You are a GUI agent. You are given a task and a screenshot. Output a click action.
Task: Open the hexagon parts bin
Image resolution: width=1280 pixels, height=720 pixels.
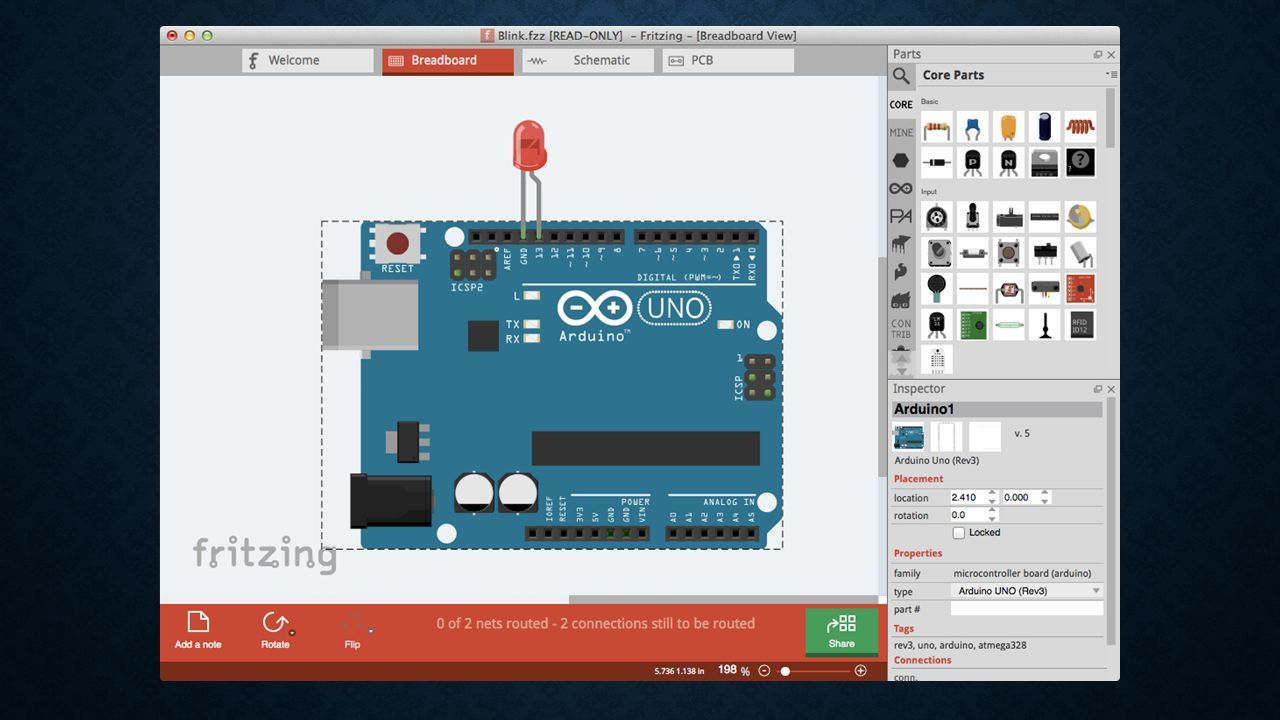coord(901,160)
